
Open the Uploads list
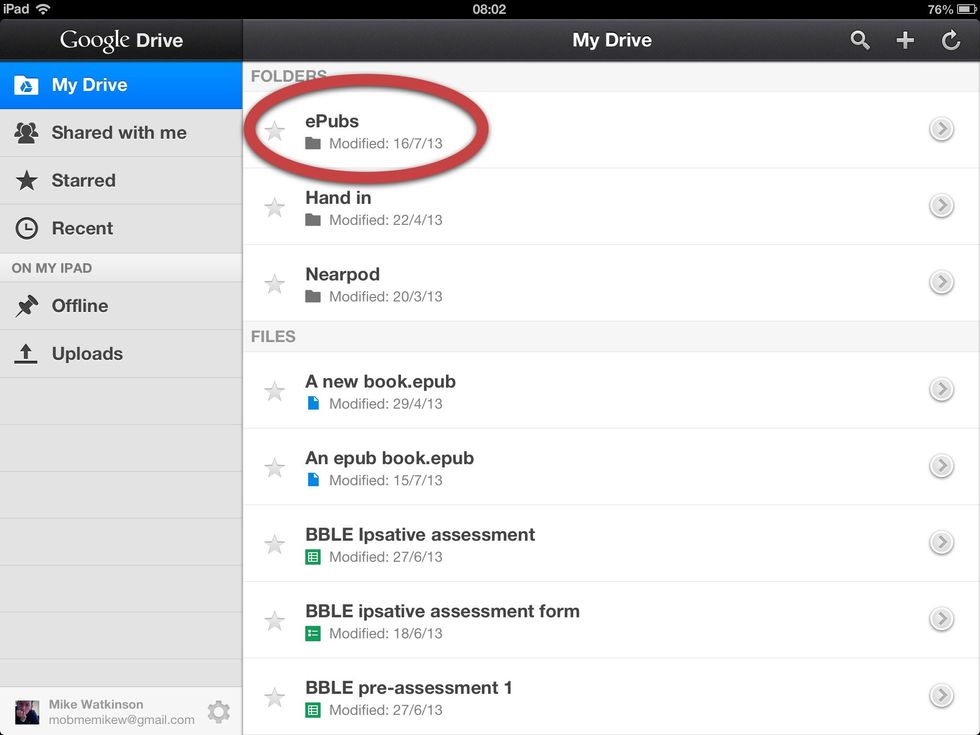click(x=121, y=354)
